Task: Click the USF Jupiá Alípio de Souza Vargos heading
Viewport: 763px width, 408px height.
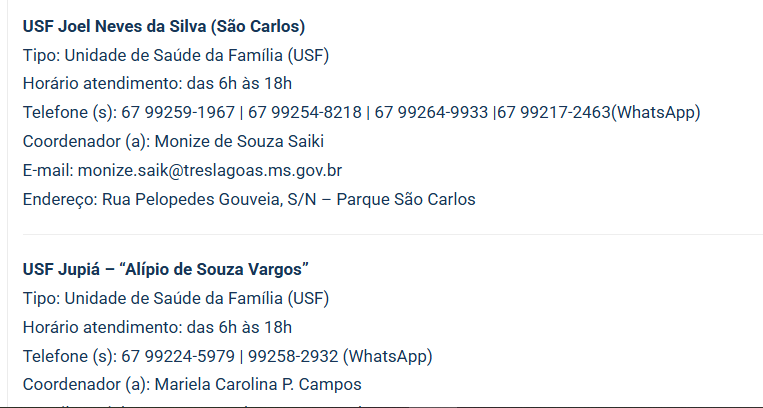Action: click(x=165, y=269)
